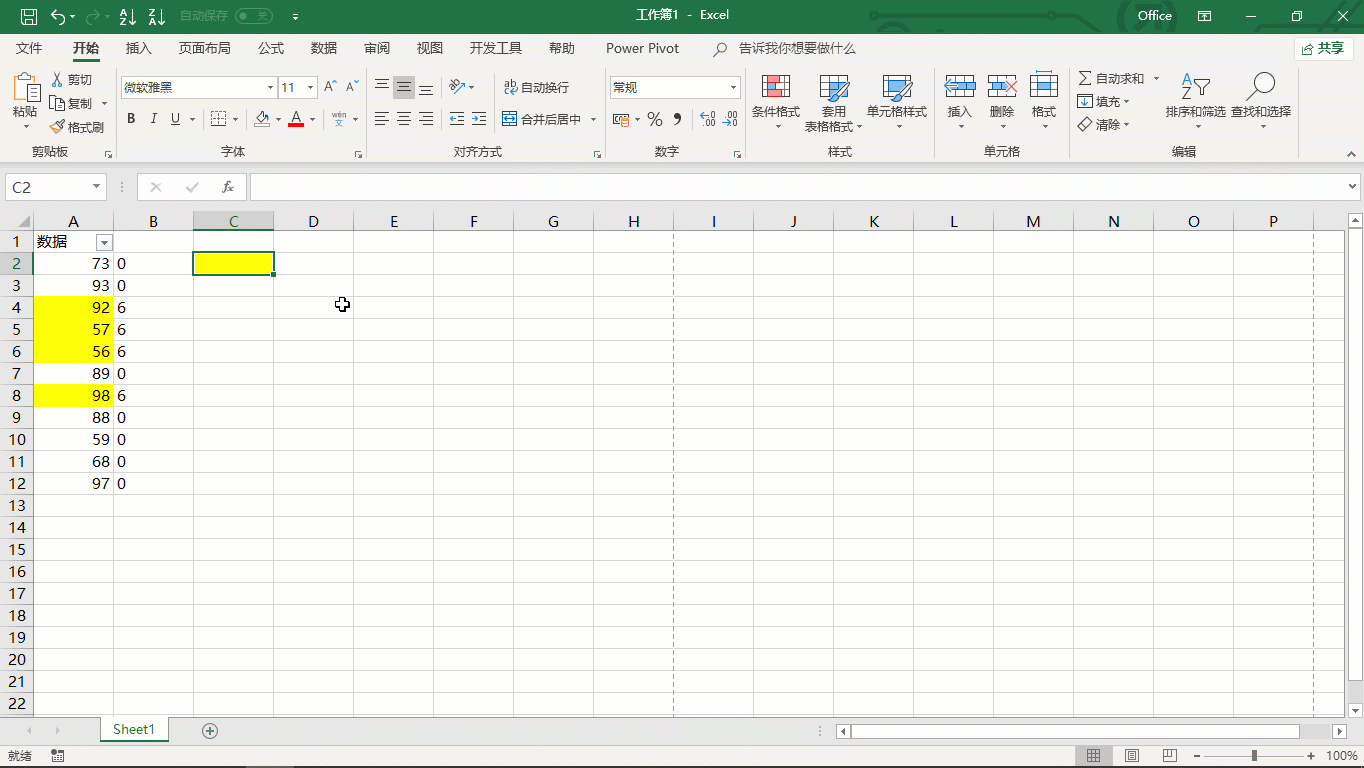Set middle vertical alignment
This screenshot has width=1364, height=768.
click(x=404, y=87)
